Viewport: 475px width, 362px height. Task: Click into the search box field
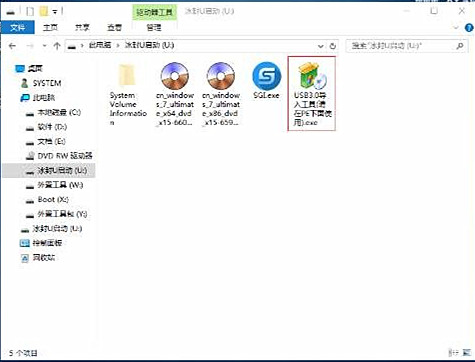coord(407,46)
